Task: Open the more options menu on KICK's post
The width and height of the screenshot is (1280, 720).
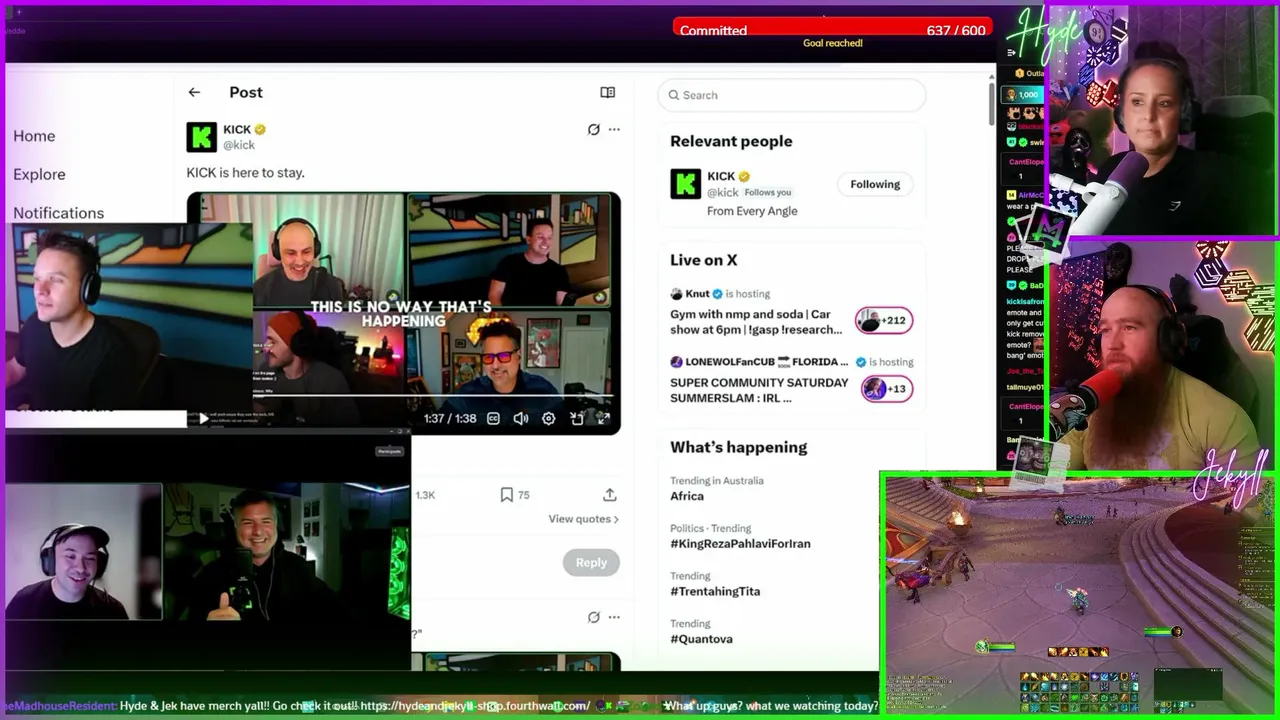Action: click(x=614, y=129)
